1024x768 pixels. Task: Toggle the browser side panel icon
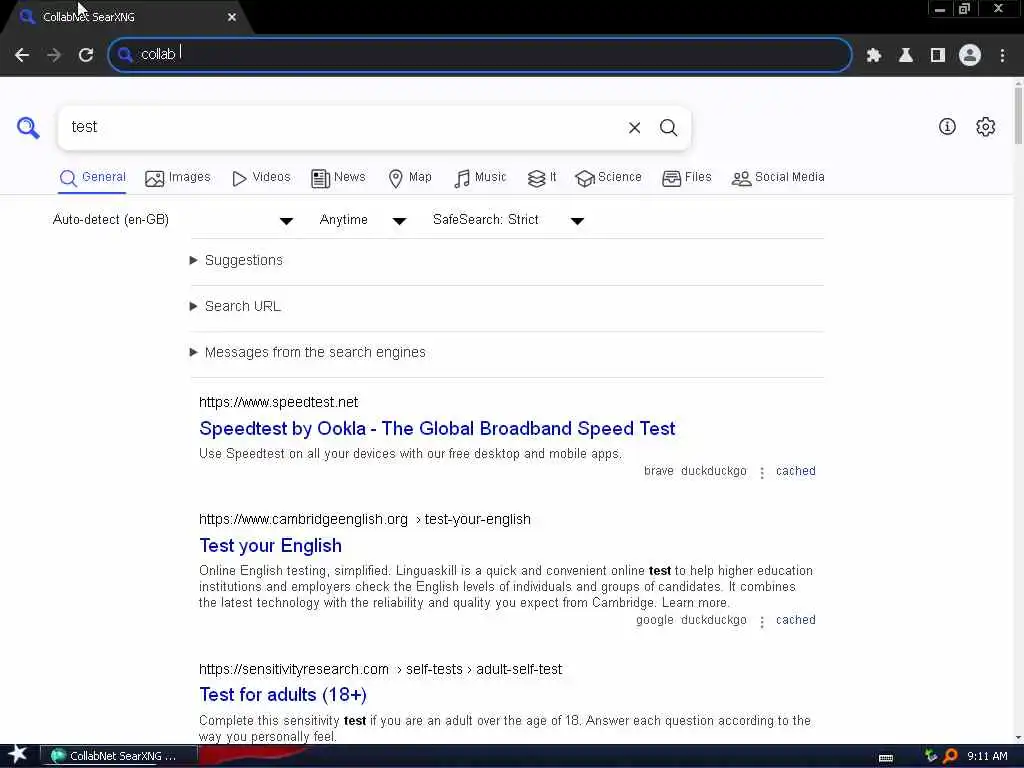pos(938,56)
